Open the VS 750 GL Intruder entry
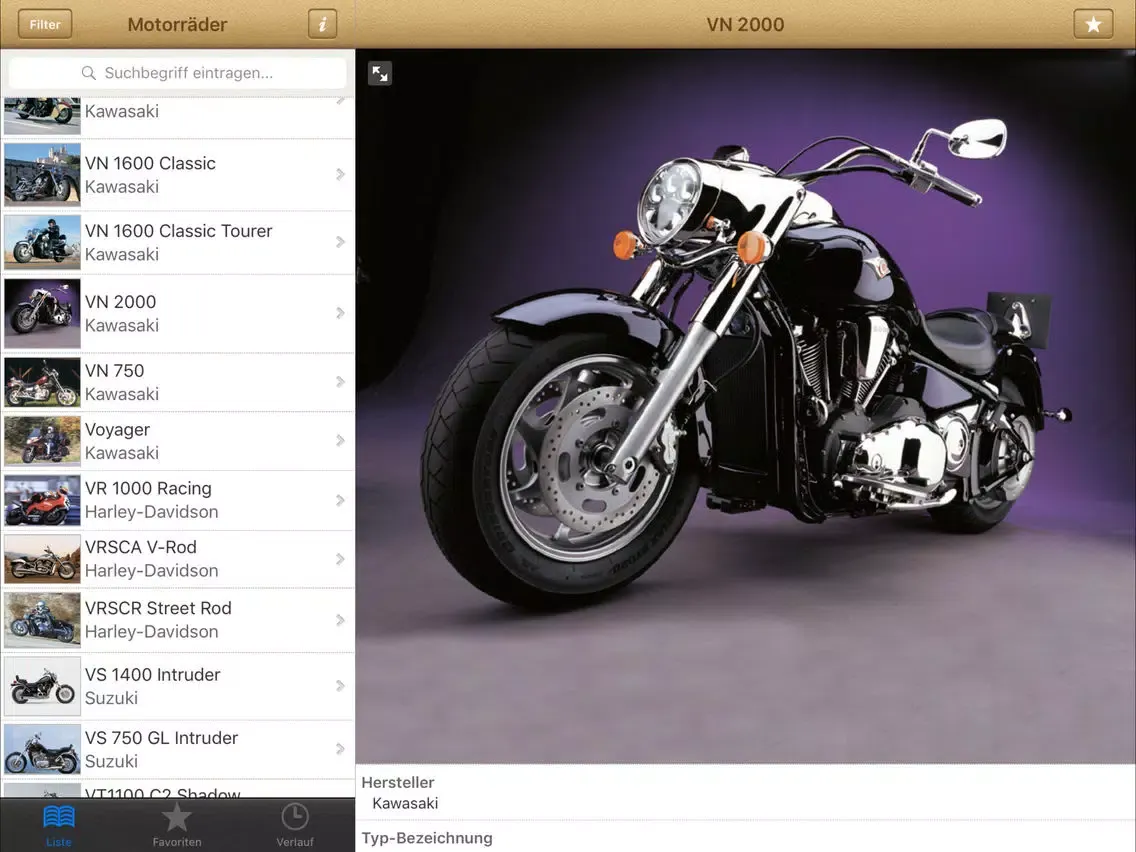The image size is (1136, 852). [x=178, y=749]
